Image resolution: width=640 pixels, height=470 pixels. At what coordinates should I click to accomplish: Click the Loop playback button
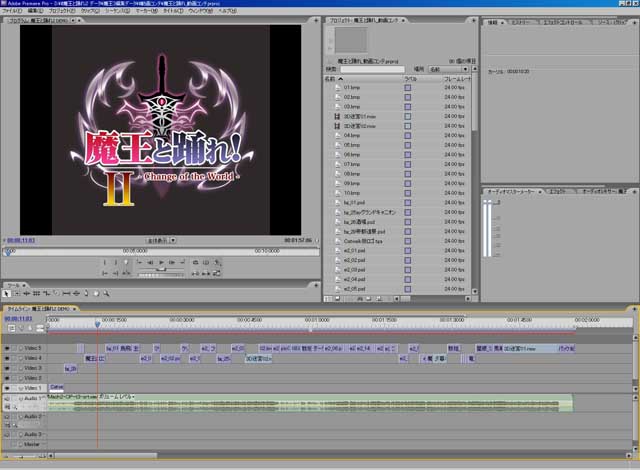[195, 262]
